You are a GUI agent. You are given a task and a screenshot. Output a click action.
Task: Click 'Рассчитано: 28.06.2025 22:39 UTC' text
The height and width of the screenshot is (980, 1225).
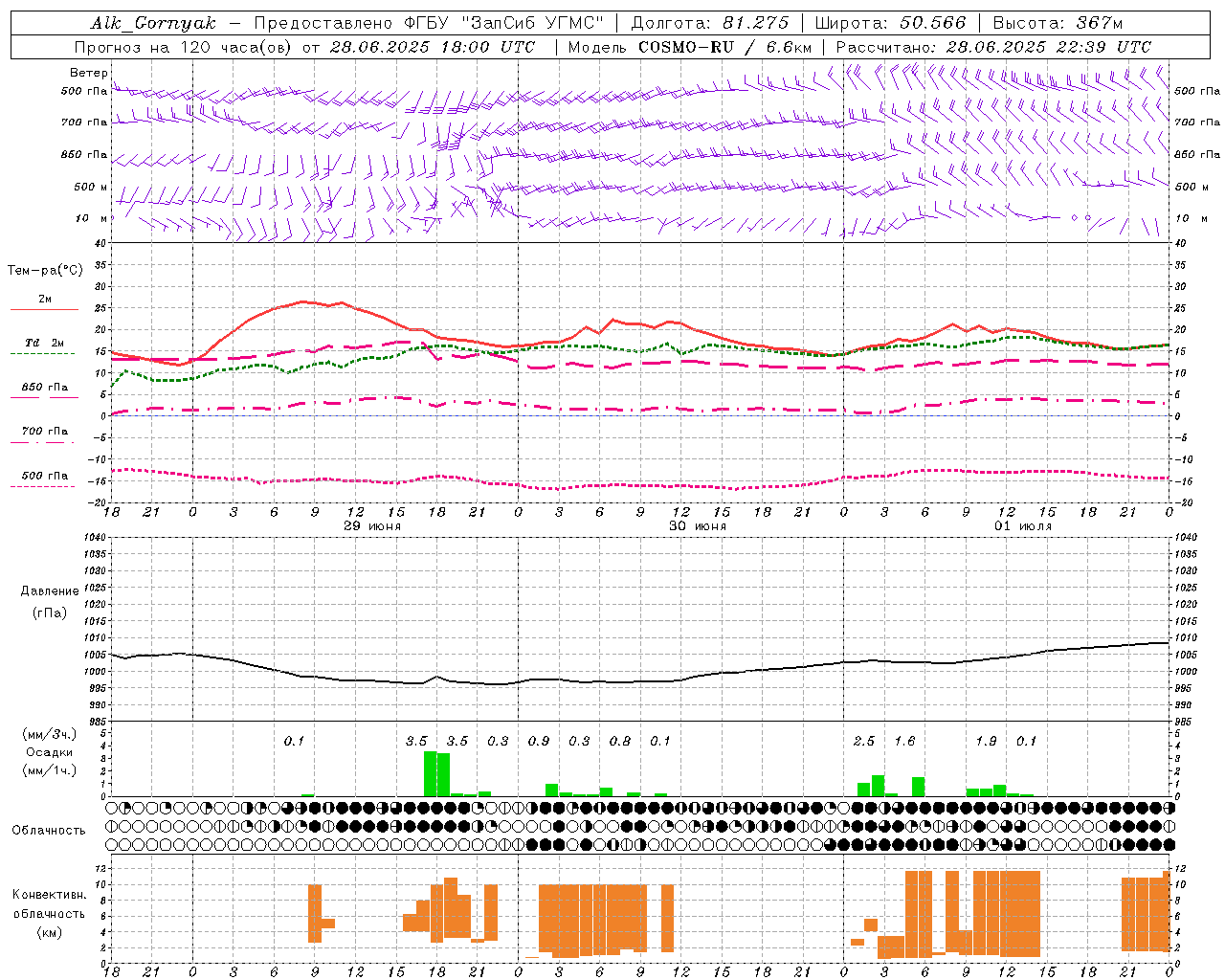coord(993,47)
